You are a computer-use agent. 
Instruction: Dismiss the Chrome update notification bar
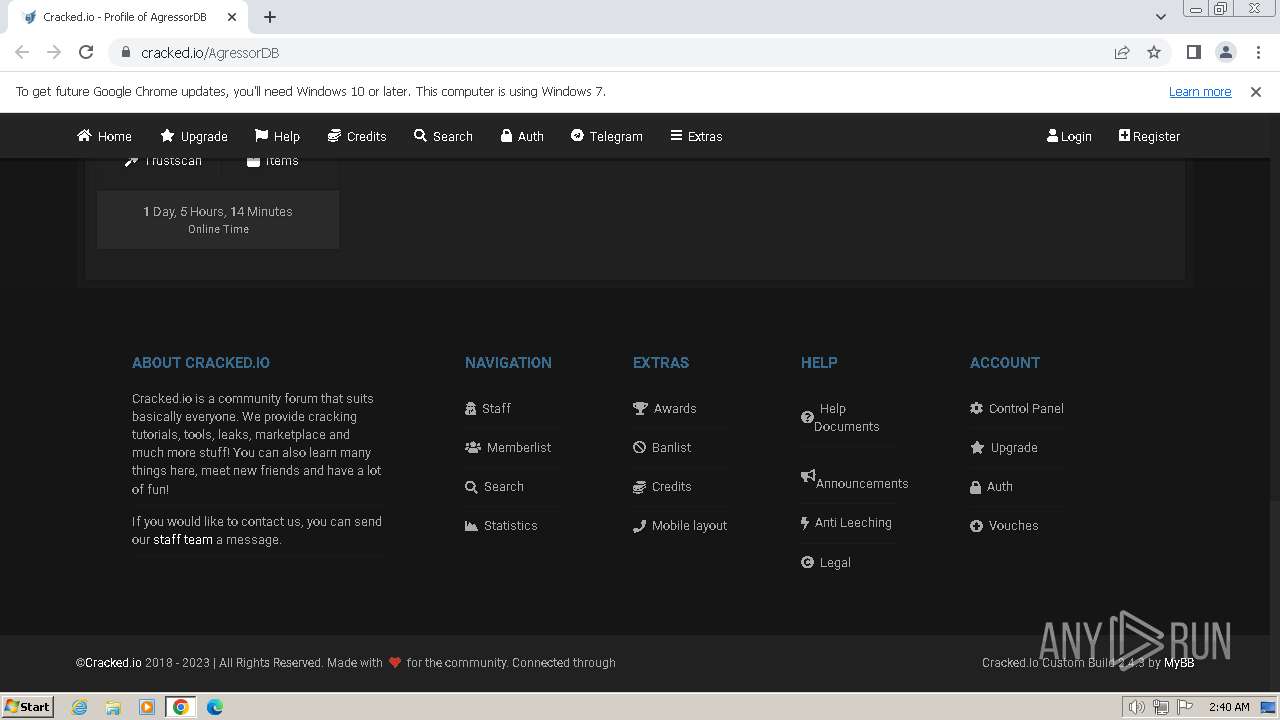coord(1256,91)
